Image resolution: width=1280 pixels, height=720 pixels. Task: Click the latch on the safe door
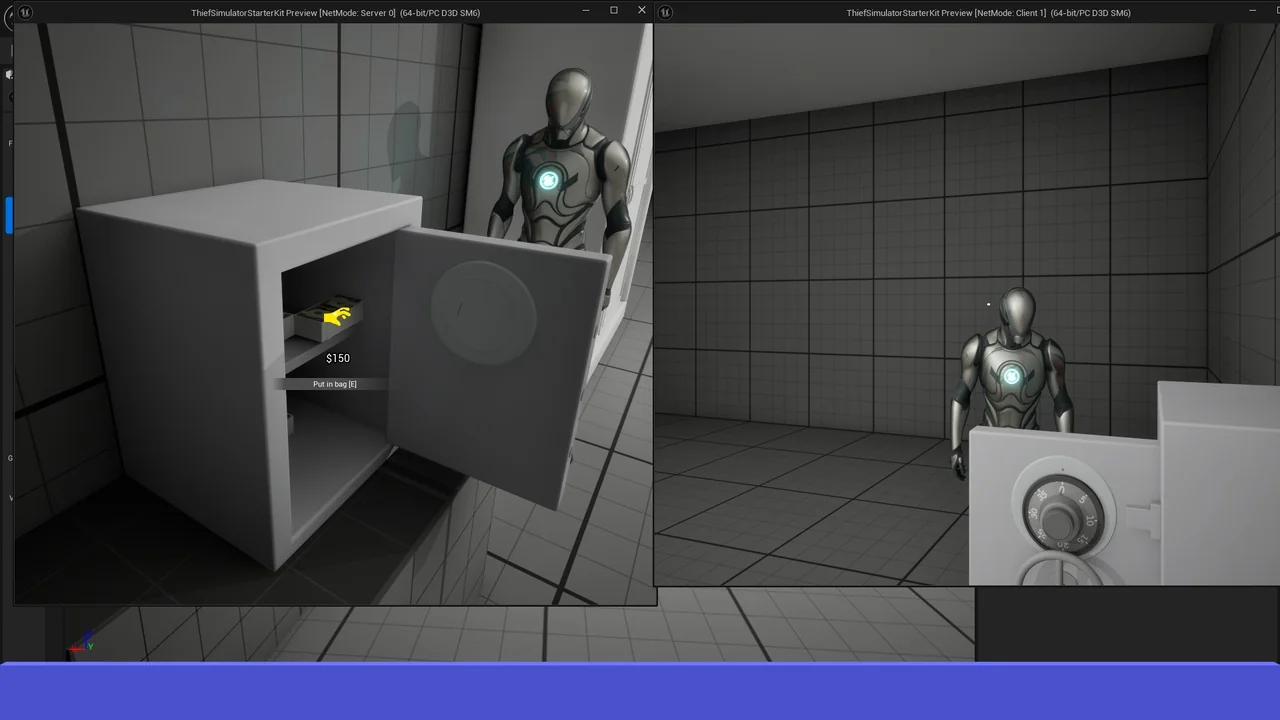[x=1142, y=519]
